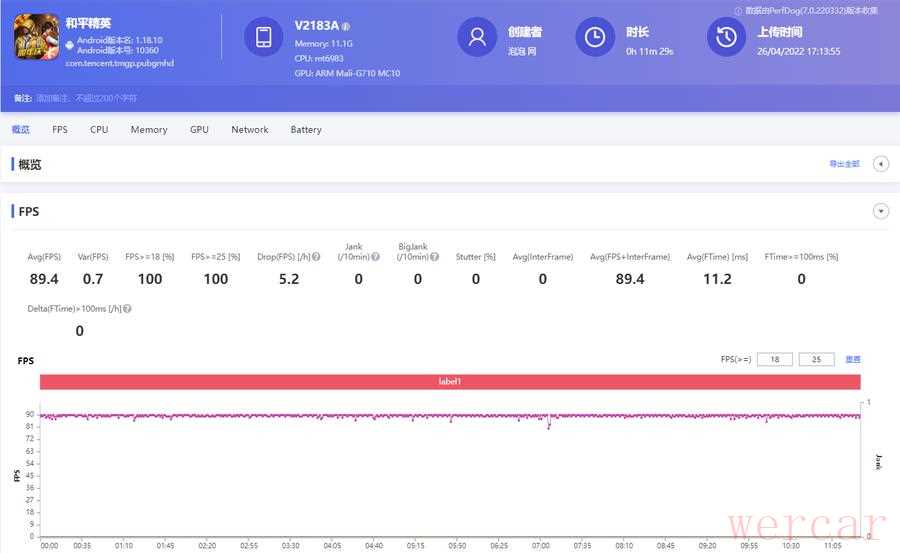Click the game app icon thumbnail
The image size is (900, 553).
[36, 39]
